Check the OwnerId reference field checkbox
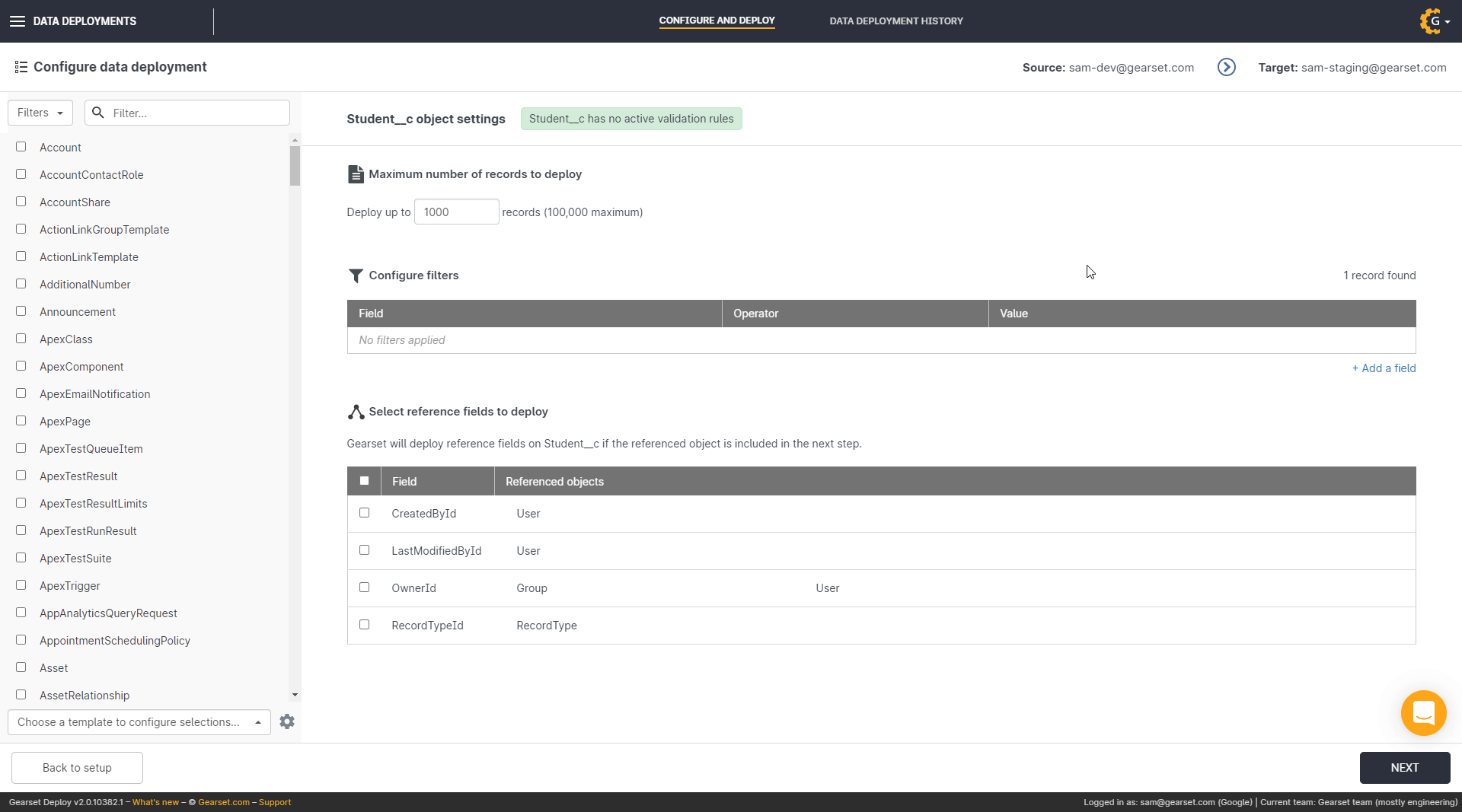The height and width of the screenshot is (812, 1462). (x=364, y=587)
